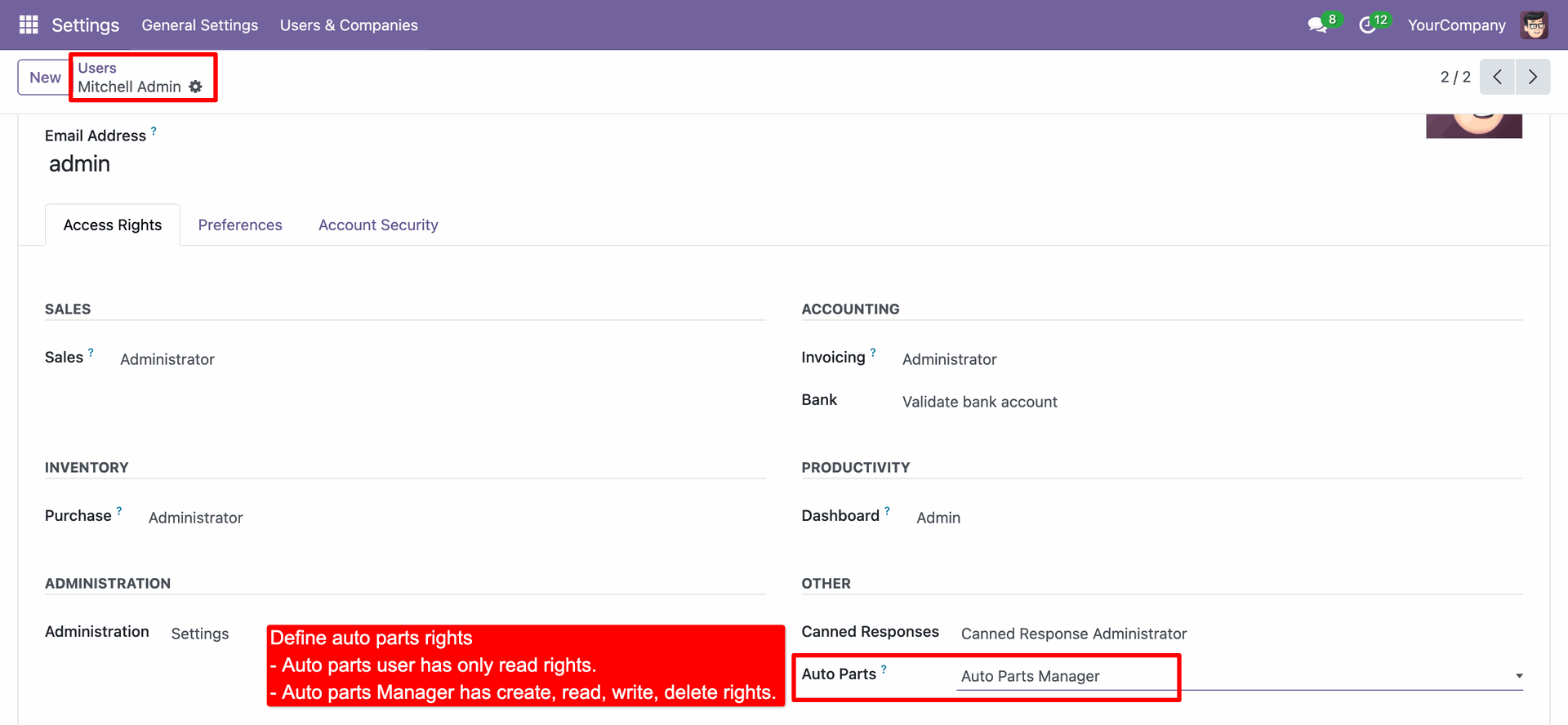Image resolution: width=1568 pixels, height=725 pixels.
Task: Go to the next user record
Action: pos(1533,77)
